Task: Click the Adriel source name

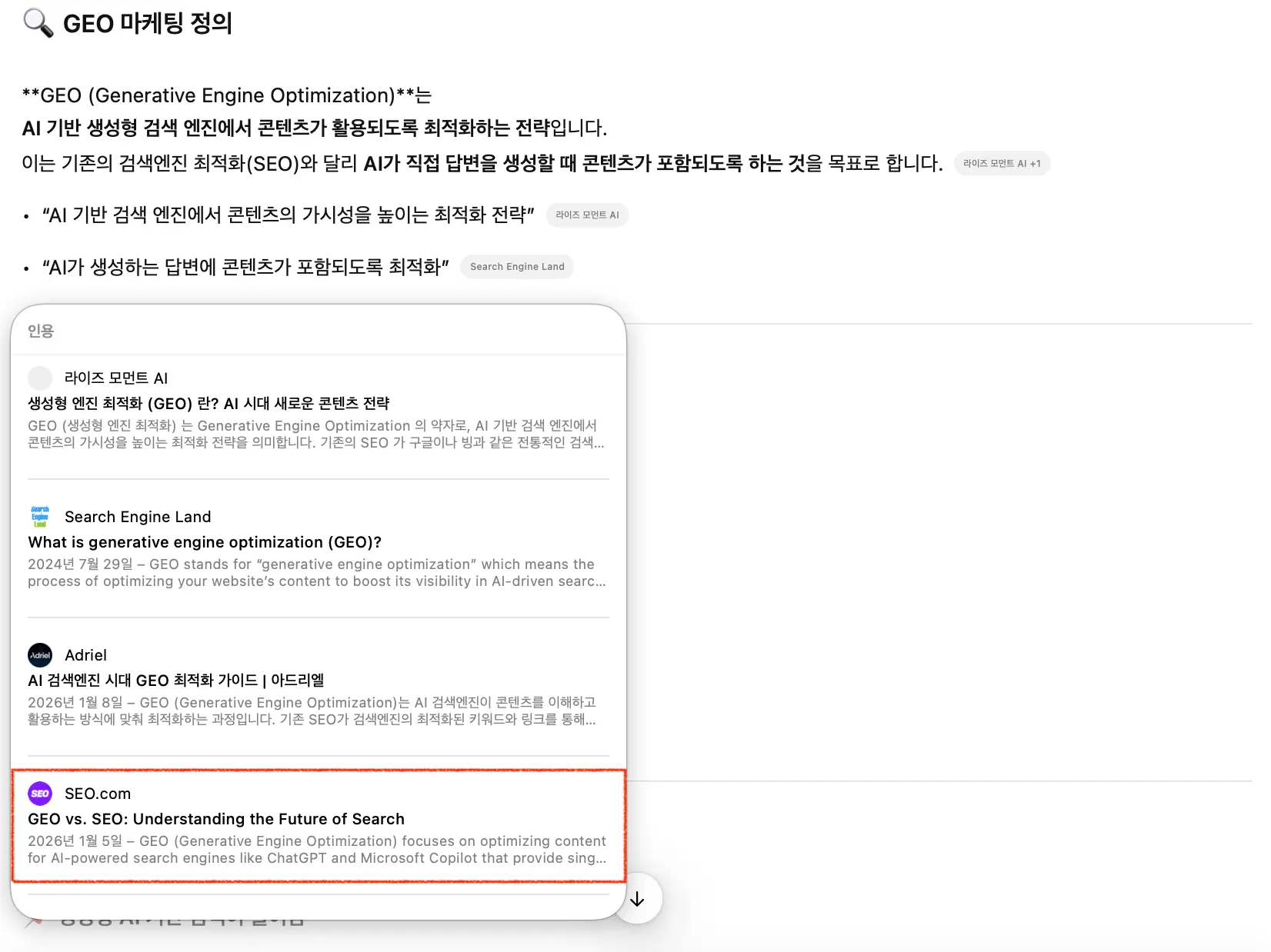Action: point(85,655)
